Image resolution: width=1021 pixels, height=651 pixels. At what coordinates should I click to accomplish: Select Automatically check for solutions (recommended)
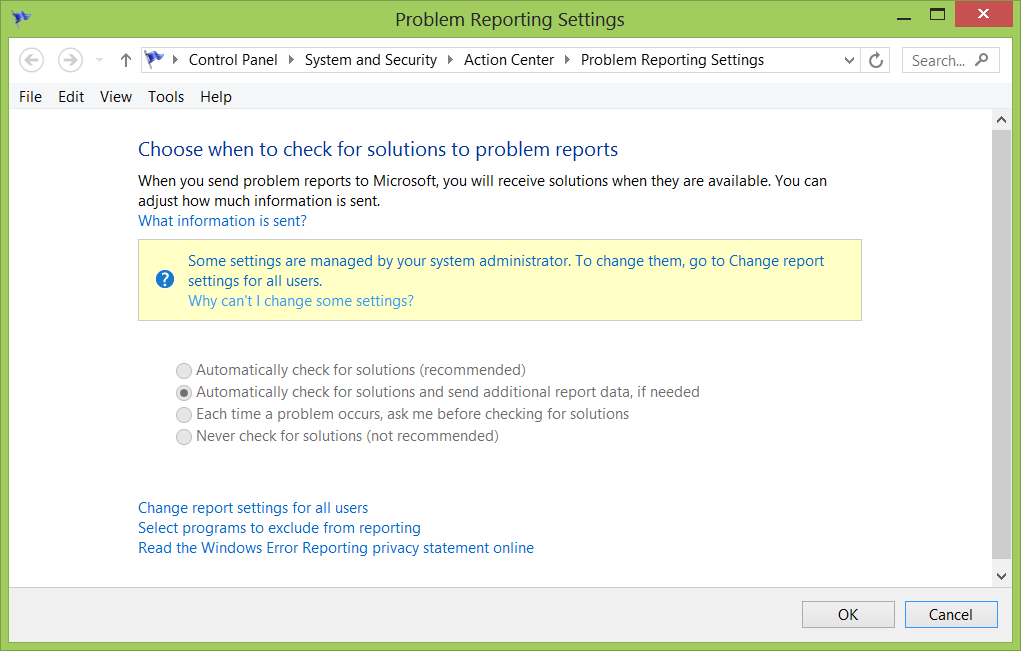point(184,371)
